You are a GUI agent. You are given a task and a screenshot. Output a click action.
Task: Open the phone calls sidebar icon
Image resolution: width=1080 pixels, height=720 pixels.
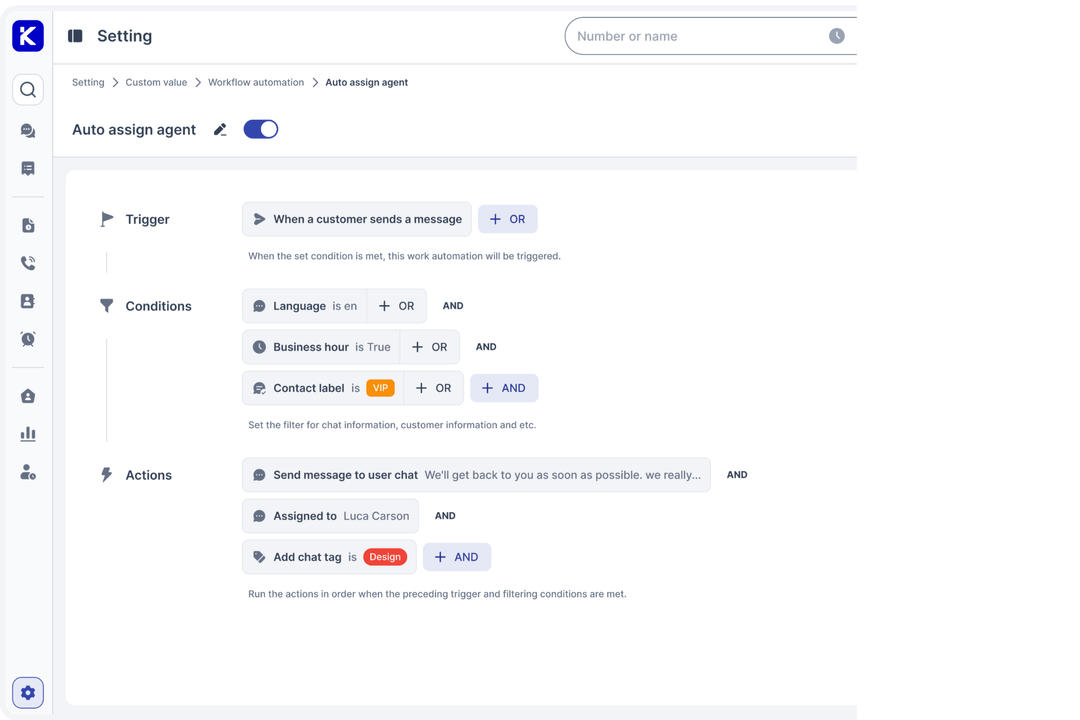click(27, 263)
